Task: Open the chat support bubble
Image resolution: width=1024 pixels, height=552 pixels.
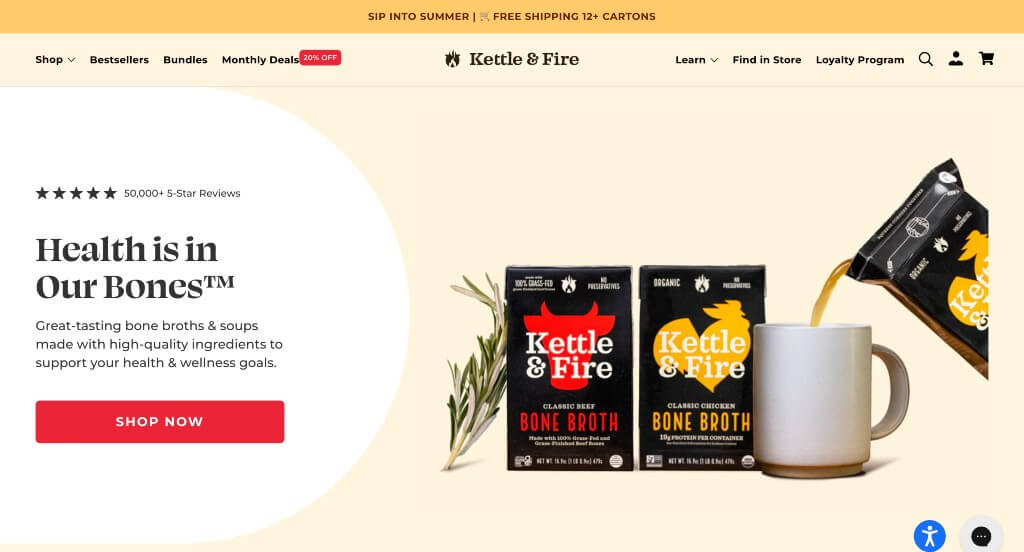Action: point(981,536)
